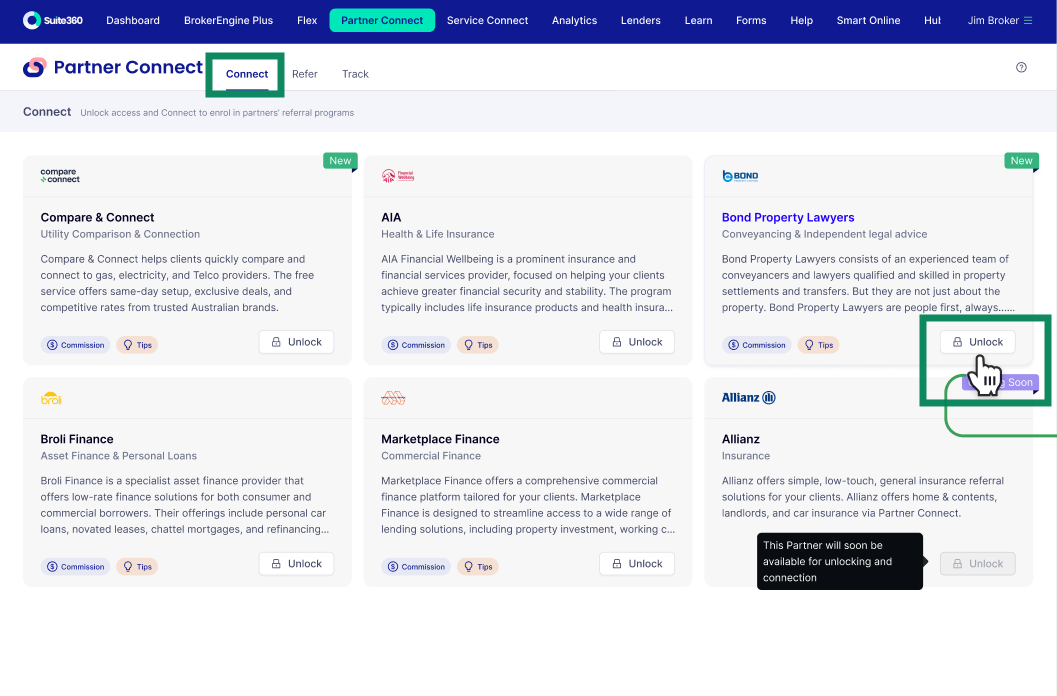The width and height of the screenshot is (1057, 696).
Task: Click 'Utility Comparison & Connection' subtitle
Action: [x=120, y=234]
